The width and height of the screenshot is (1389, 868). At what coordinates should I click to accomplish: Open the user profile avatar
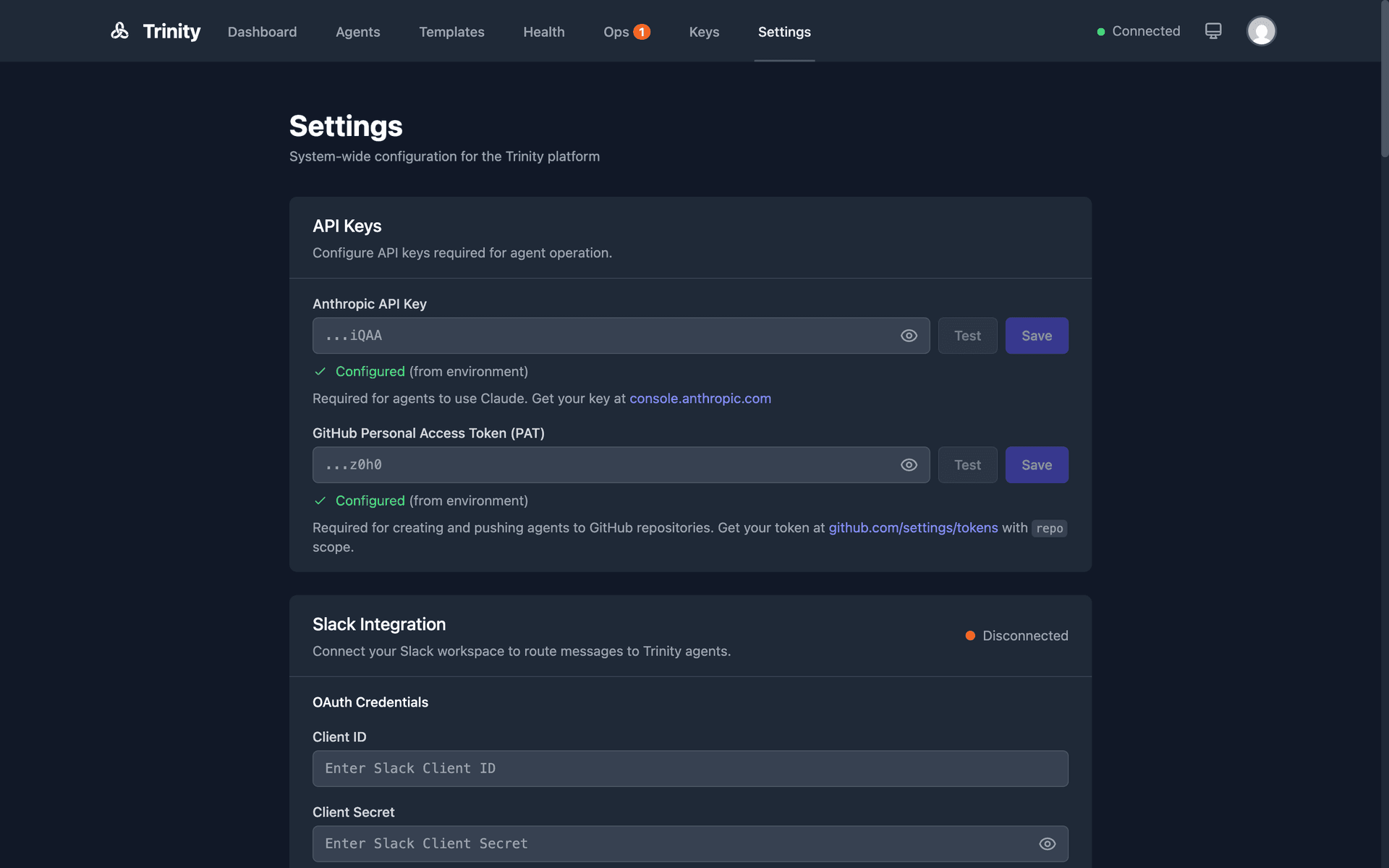(x=1261, y=31)
